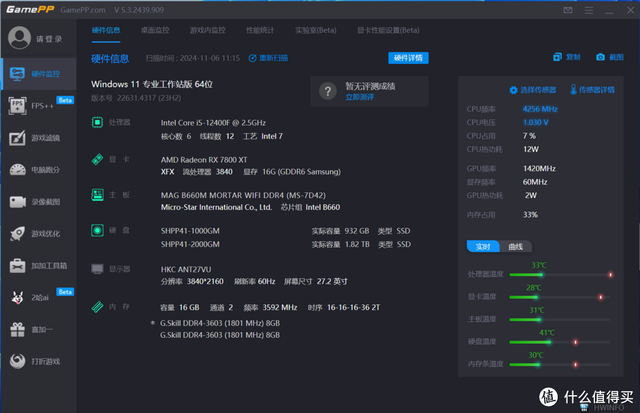Click the 33% memory usage value

pyautogui.click(x=530, y=215)
